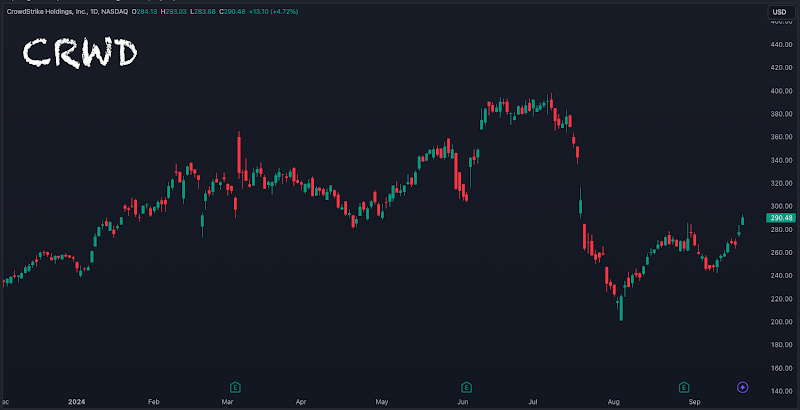The height and width of the screenshot is (410, 800).
Task: Click the 220.00 price axis label
Action: (x=782, y=298)
